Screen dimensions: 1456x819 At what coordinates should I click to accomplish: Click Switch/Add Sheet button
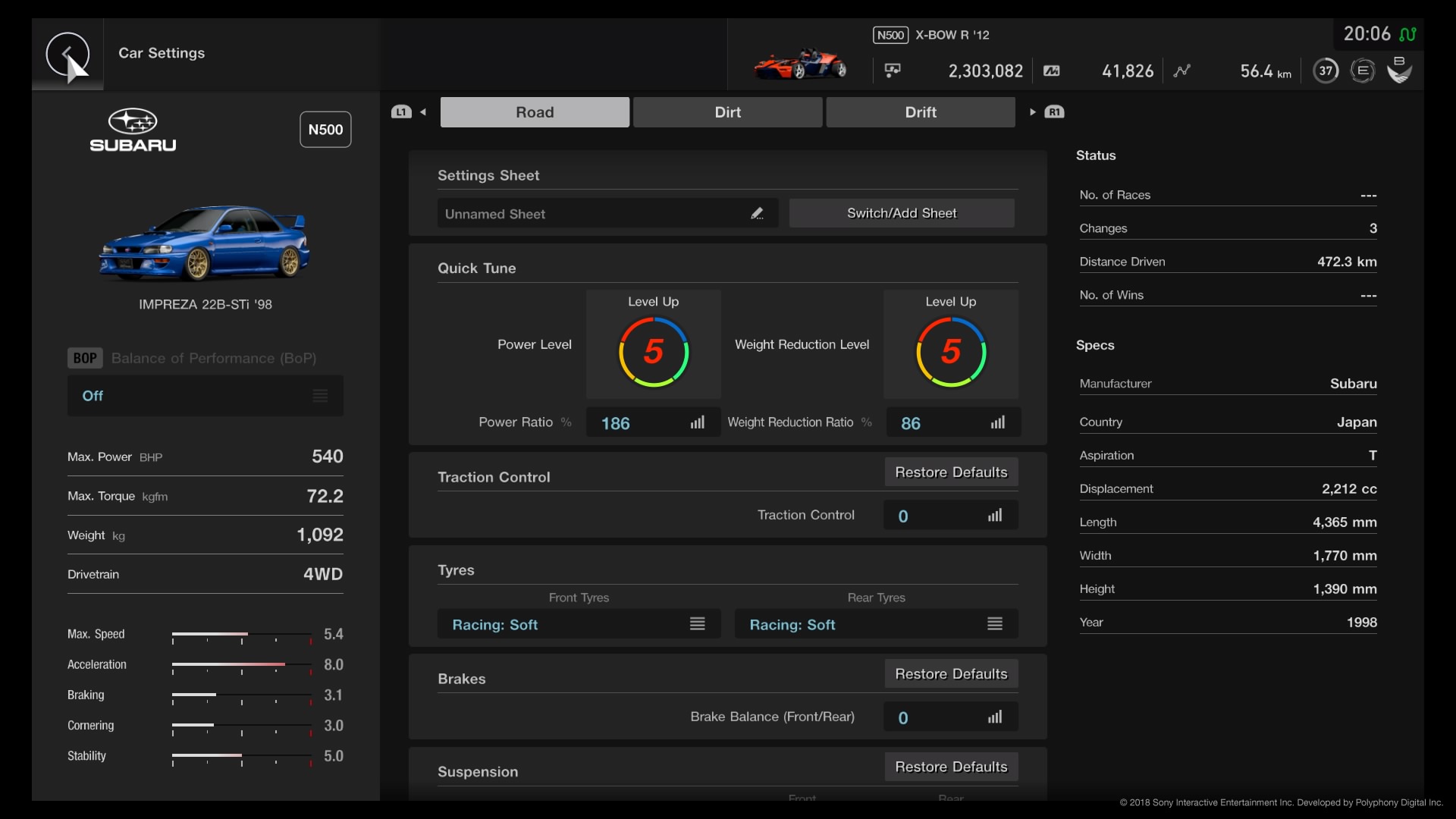[902, 213]
